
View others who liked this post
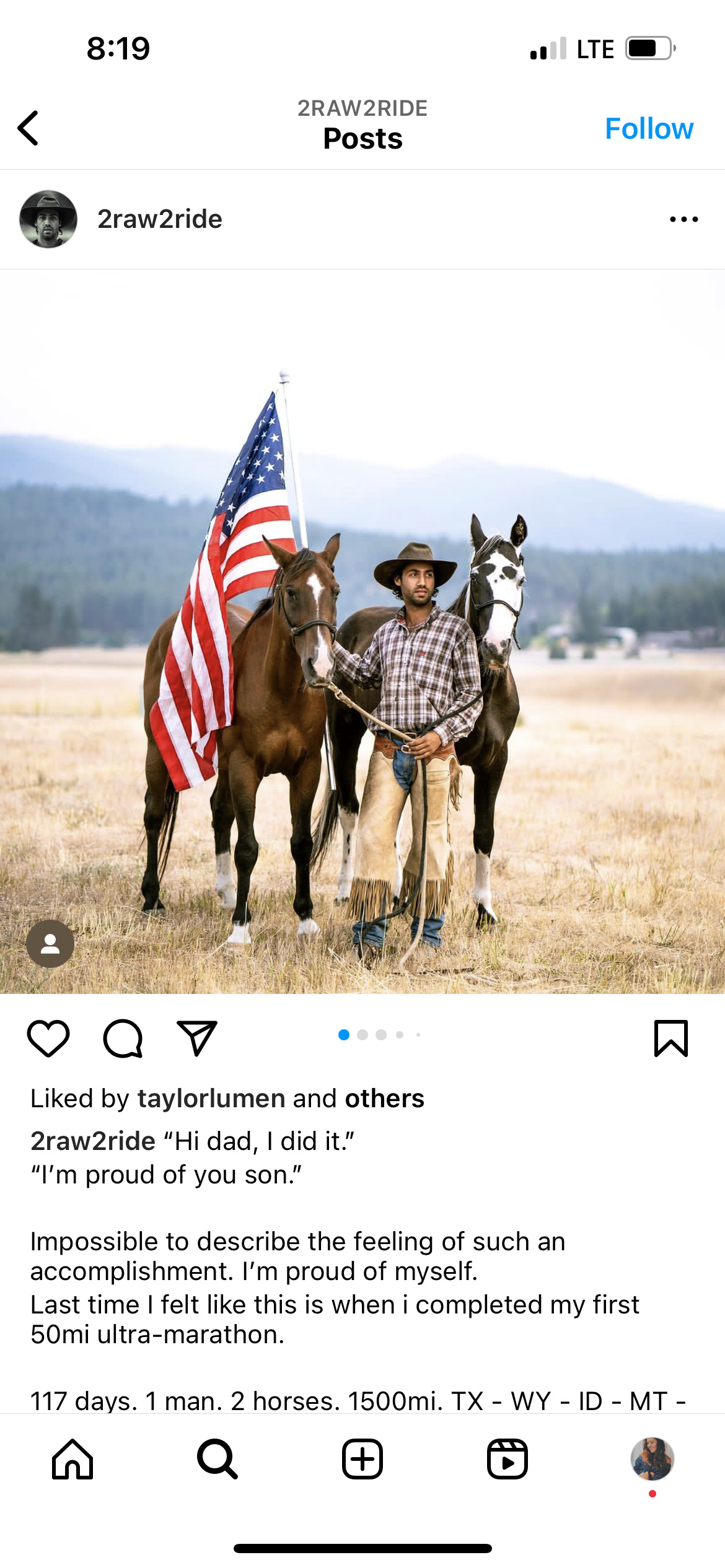click(385, 1099)
